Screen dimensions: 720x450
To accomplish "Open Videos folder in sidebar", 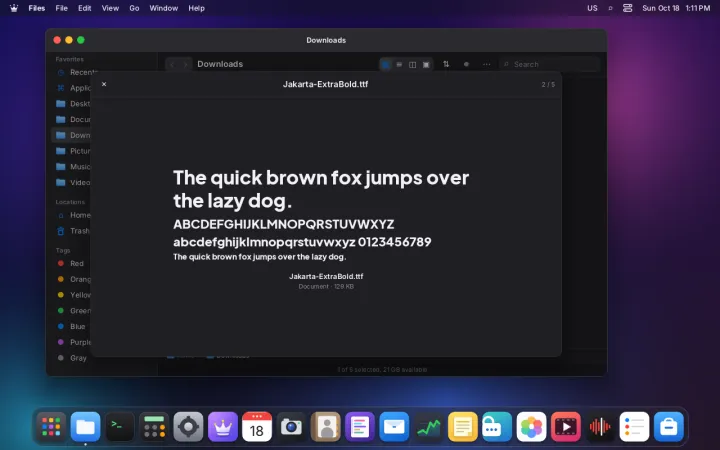I will coord(73,182).
